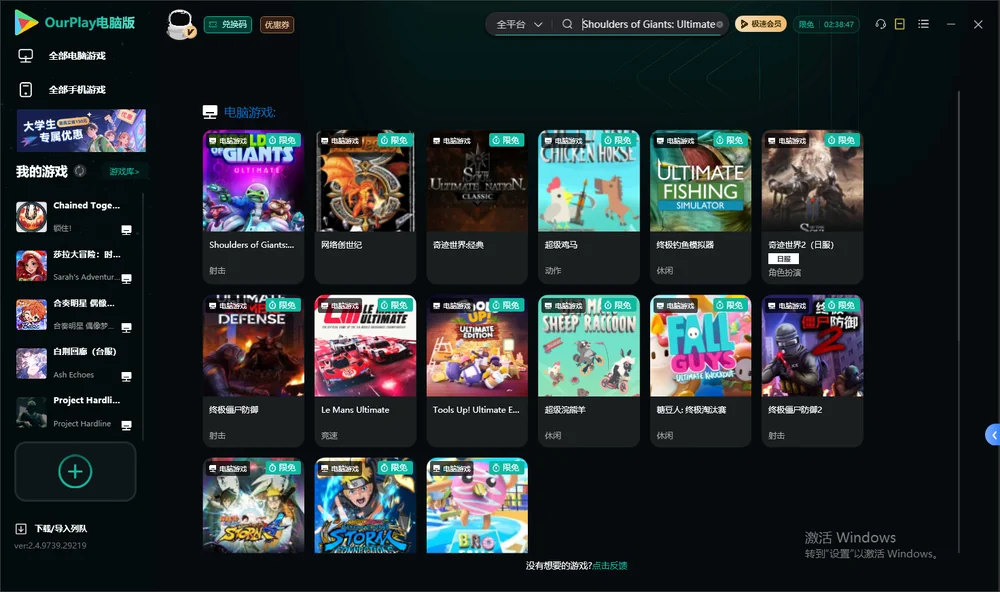Click the 竞速 genre under Le Mans Ultimate
Screen dimensions: 1000x592
[329, 436]
